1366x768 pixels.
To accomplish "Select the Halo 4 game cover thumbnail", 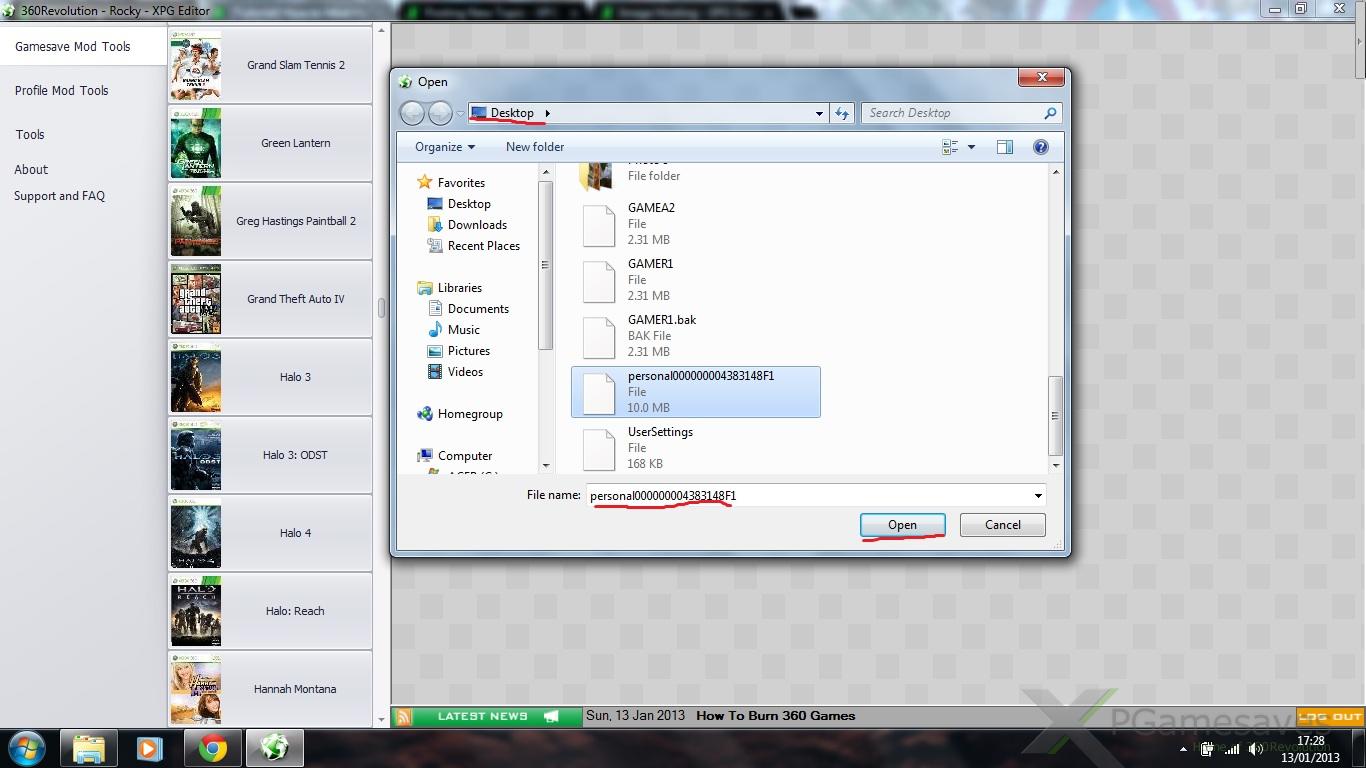I will (196, 533).
